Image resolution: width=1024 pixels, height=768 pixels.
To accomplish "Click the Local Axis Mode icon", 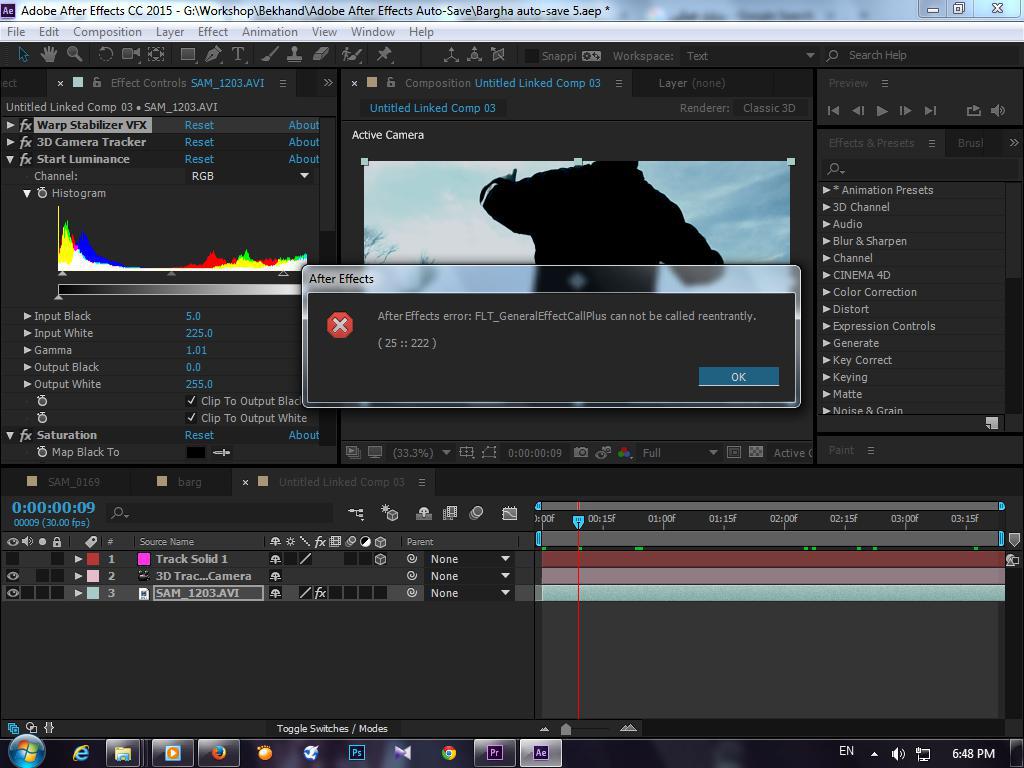I will (451, 56).
